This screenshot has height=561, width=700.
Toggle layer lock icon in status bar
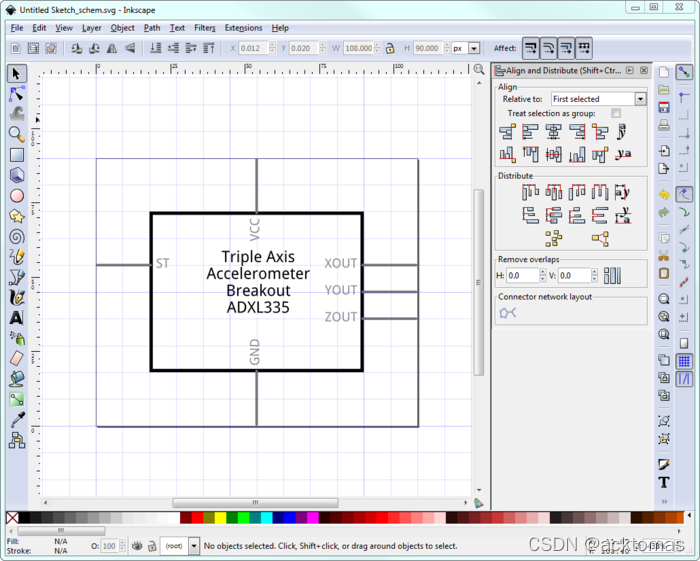click(x=152, y=546)
